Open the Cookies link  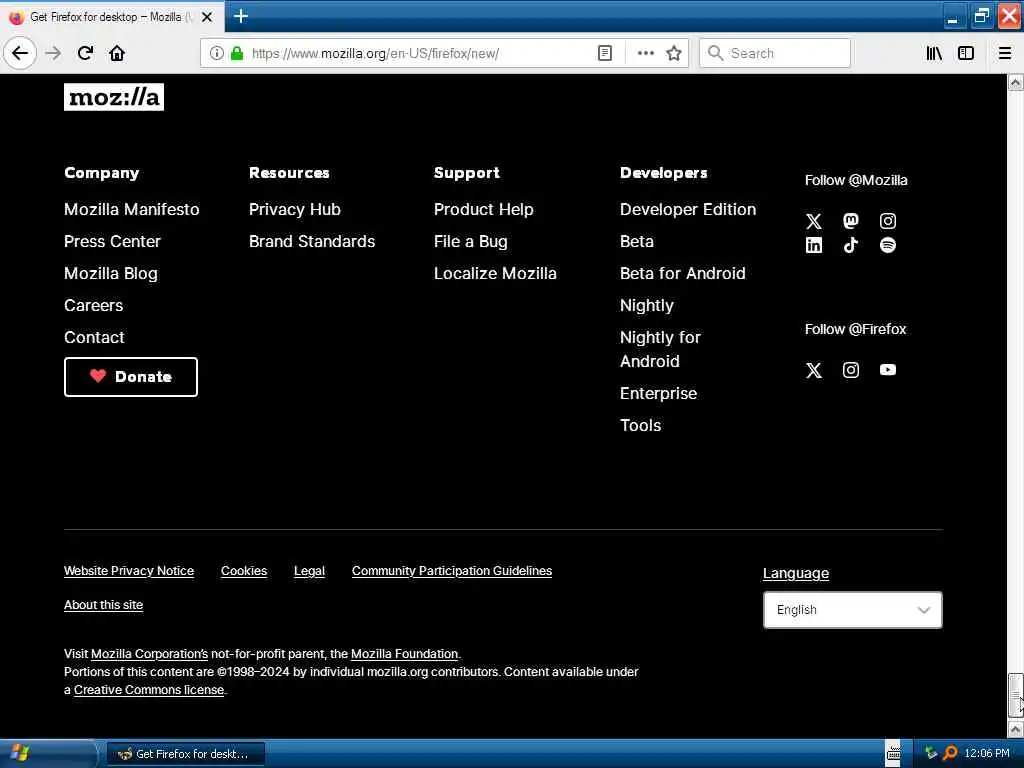point(244,571)
